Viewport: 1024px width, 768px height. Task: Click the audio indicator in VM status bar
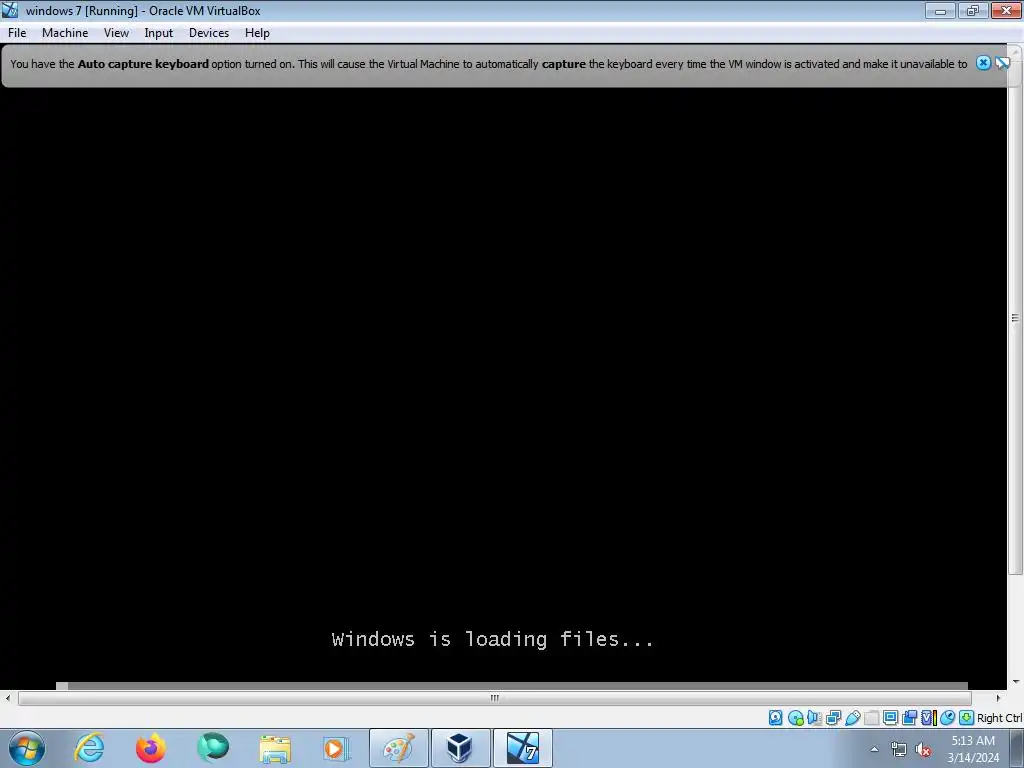[814, 718]
